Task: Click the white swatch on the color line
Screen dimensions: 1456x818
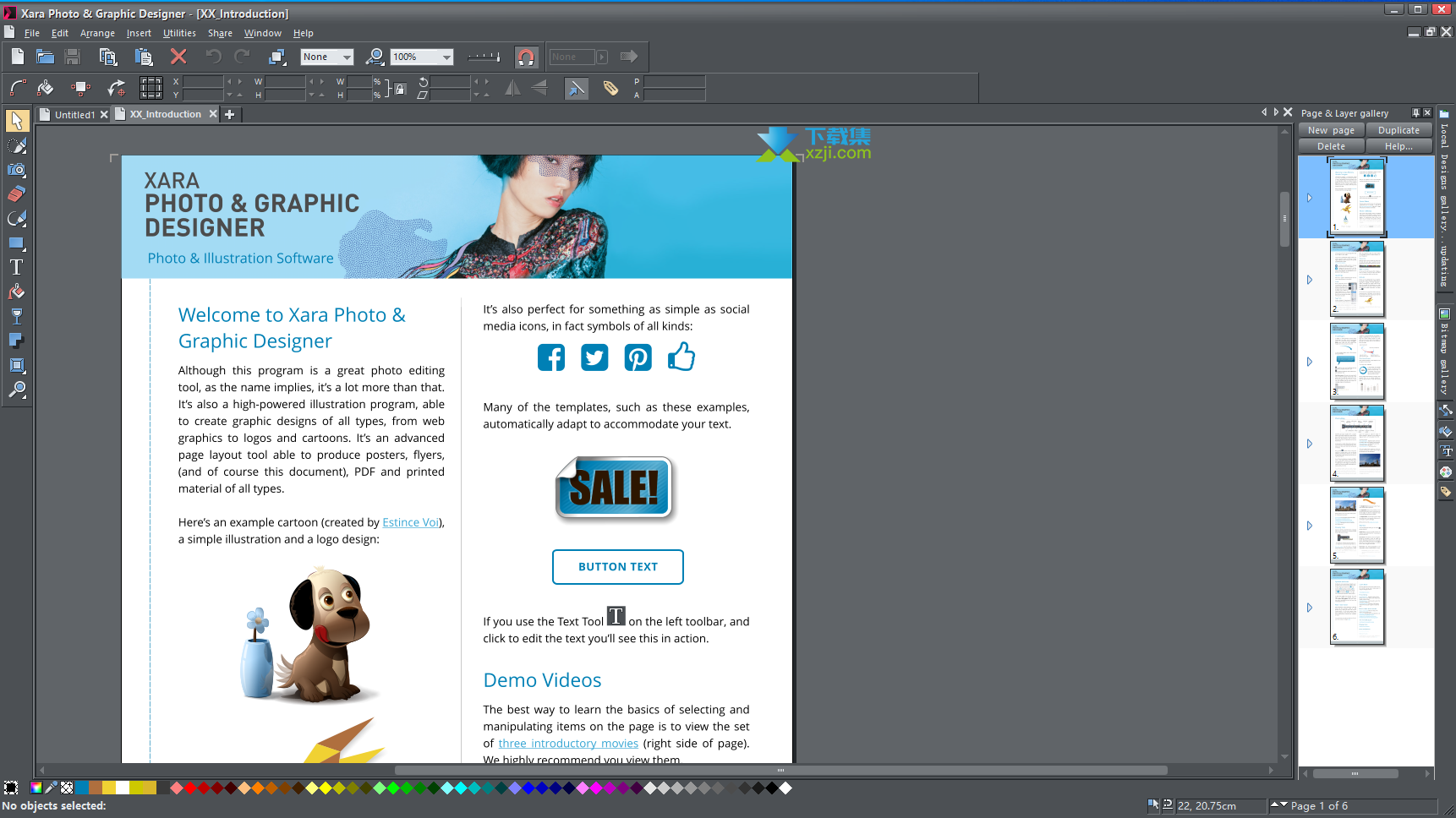Action: [x=123, y=788]
